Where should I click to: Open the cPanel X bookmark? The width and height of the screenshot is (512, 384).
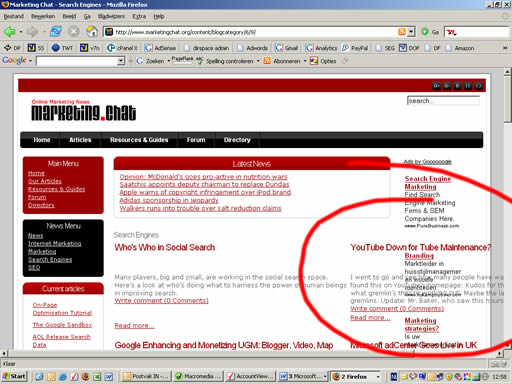[x=122, y=48]
